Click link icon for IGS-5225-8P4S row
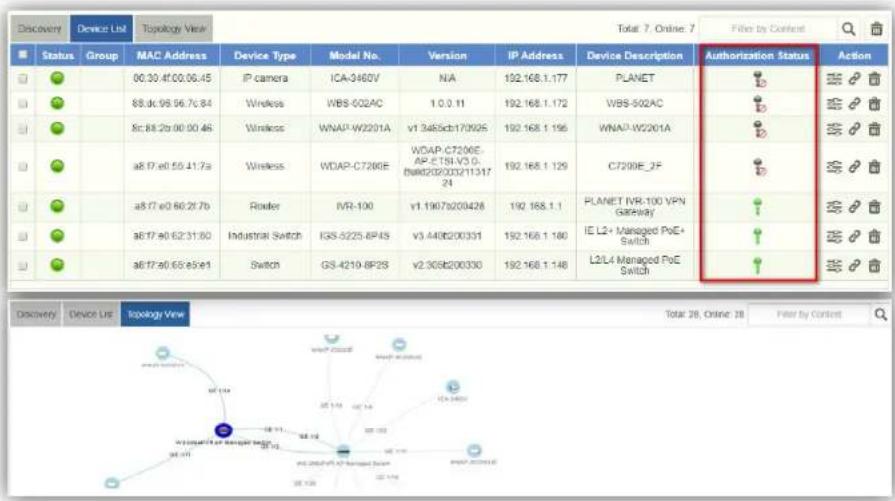 tap(854, 236)
